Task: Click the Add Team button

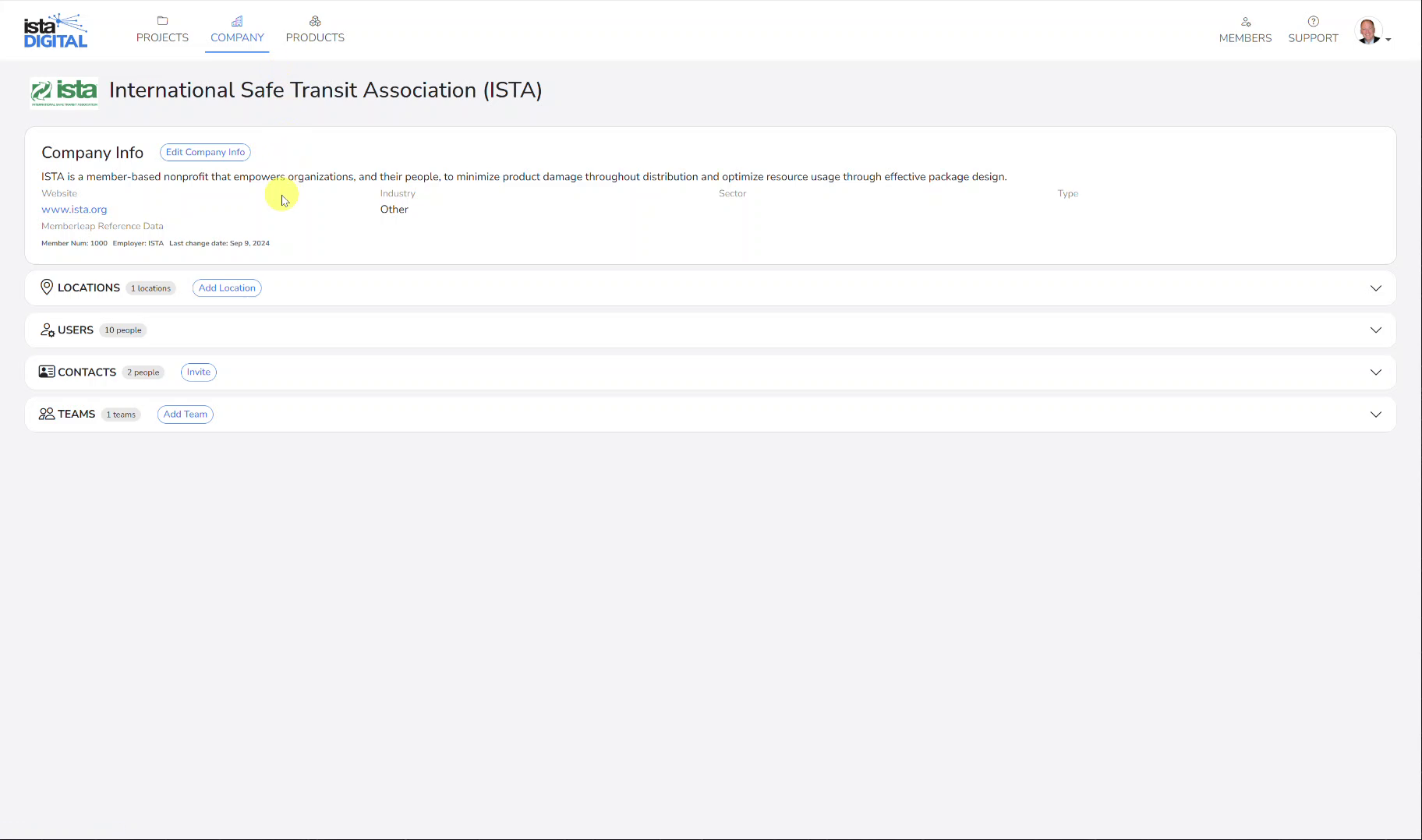Action: pos(186,415)
